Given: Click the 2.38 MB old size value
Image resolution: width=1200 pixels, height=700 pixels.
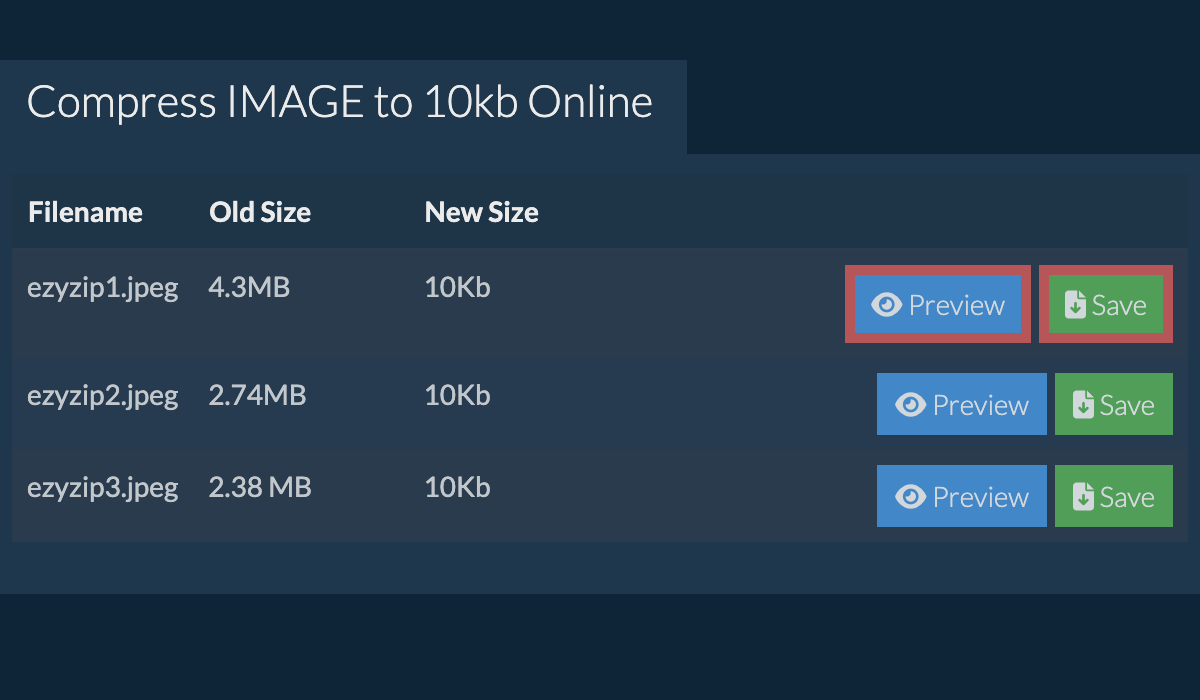Looking at the screenshot, I should tap(260, 488).
